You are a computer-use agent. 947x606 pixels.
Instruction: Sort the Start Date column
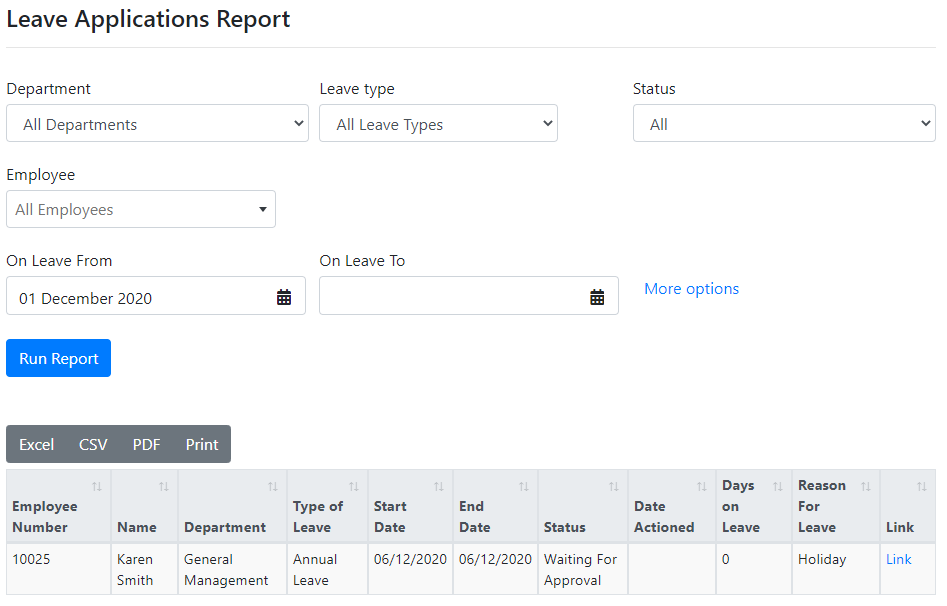coord(439,486)
